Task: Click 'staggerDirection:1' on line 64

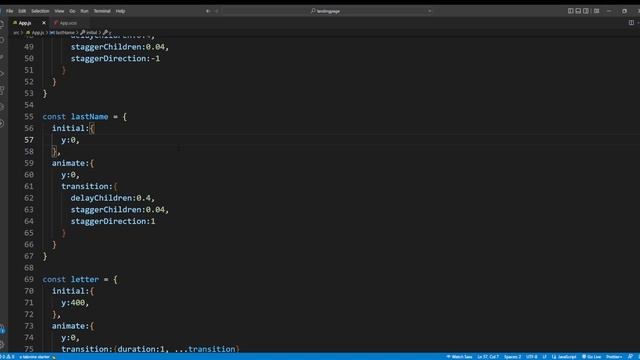Action: point(113,221)
